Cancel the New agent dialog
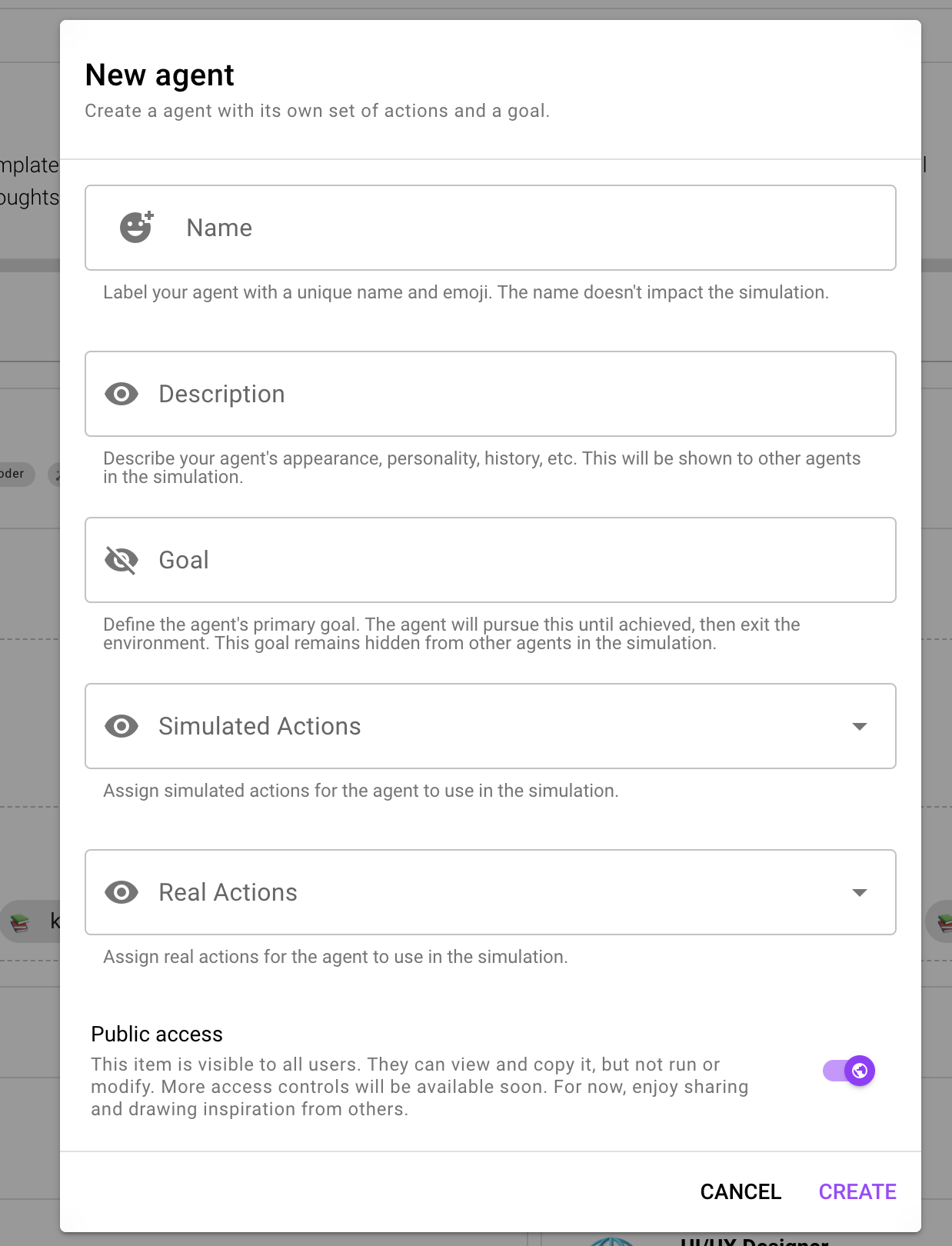This screenshot has height=1246, width=952. (x=741, y=1191)
